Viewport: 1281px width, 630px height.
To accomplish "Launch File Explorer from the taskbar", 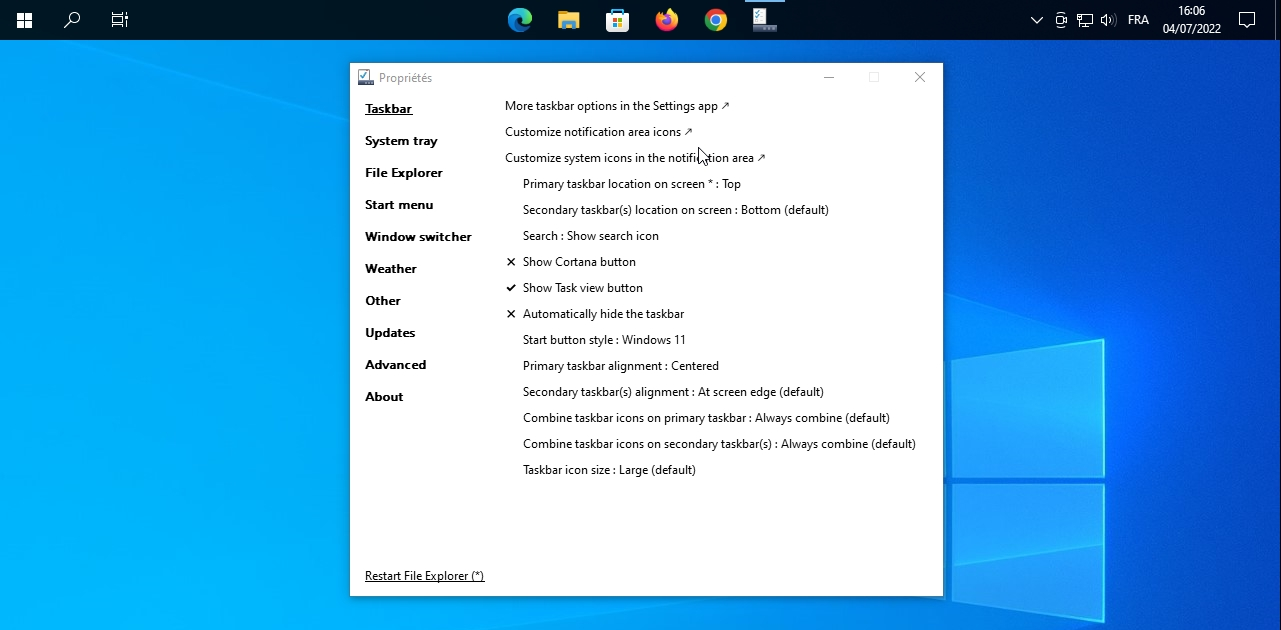I will click(x=569, y=20).
